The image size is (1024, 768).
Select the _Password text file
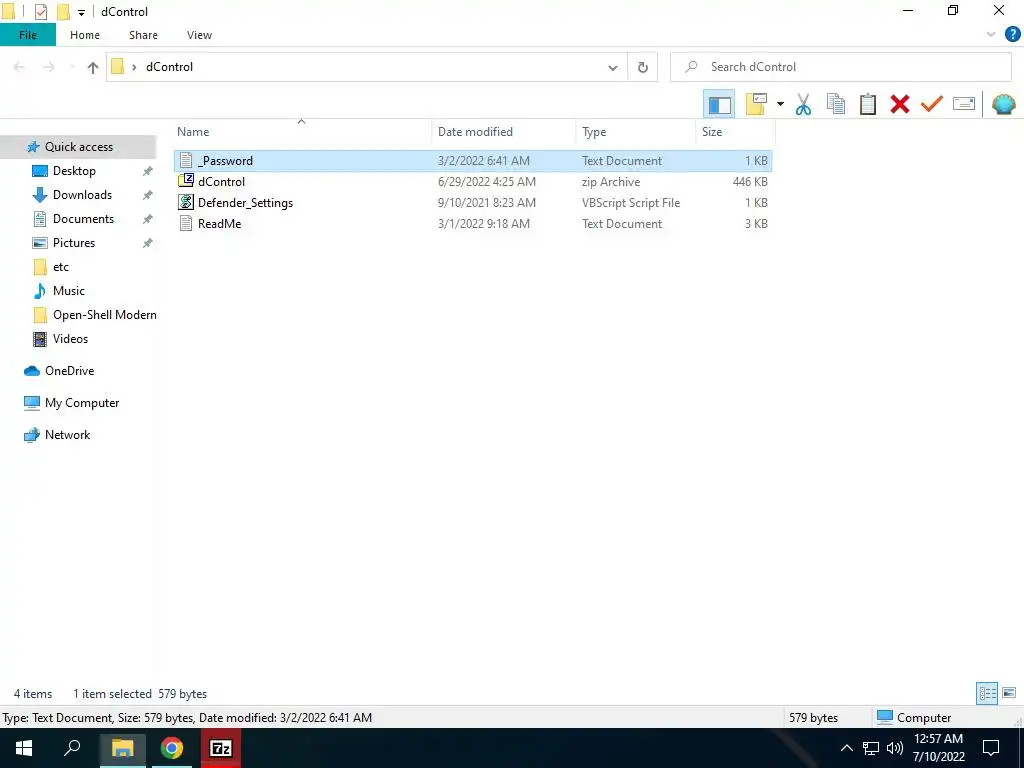[x=473, y=161]
